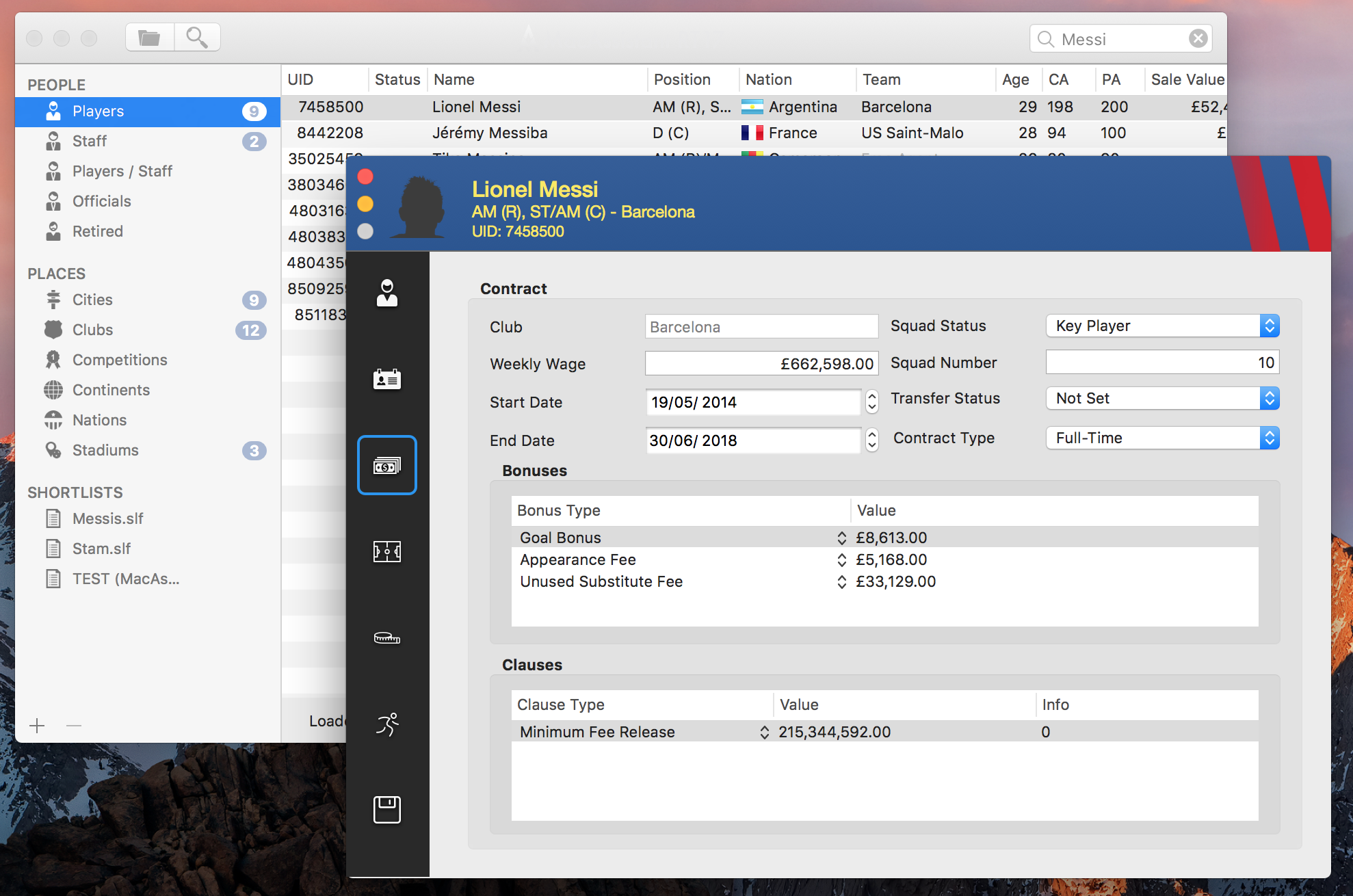Open Goal Bonus type selector arrows
Screen dimensions: 1353x896
click(x=841, y=538)
